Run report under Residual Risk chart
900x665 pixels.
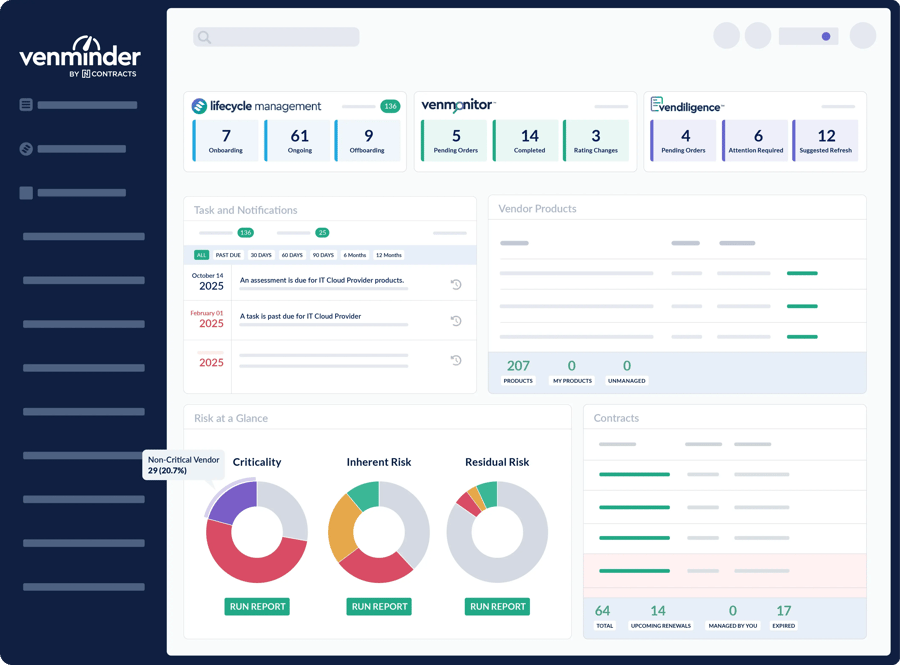click(x=497, y=606)
